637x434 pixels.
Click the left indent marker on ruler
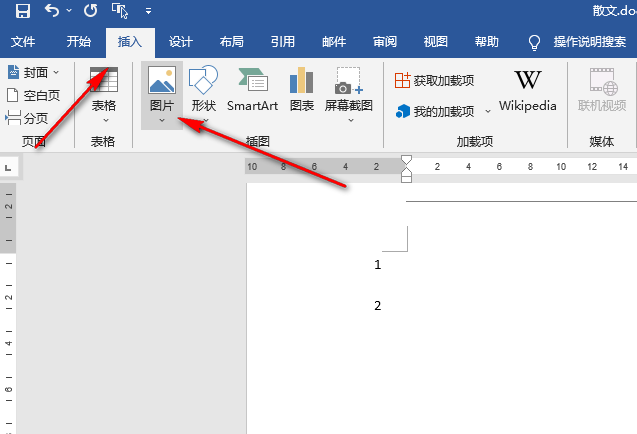(x=406, y=177)
